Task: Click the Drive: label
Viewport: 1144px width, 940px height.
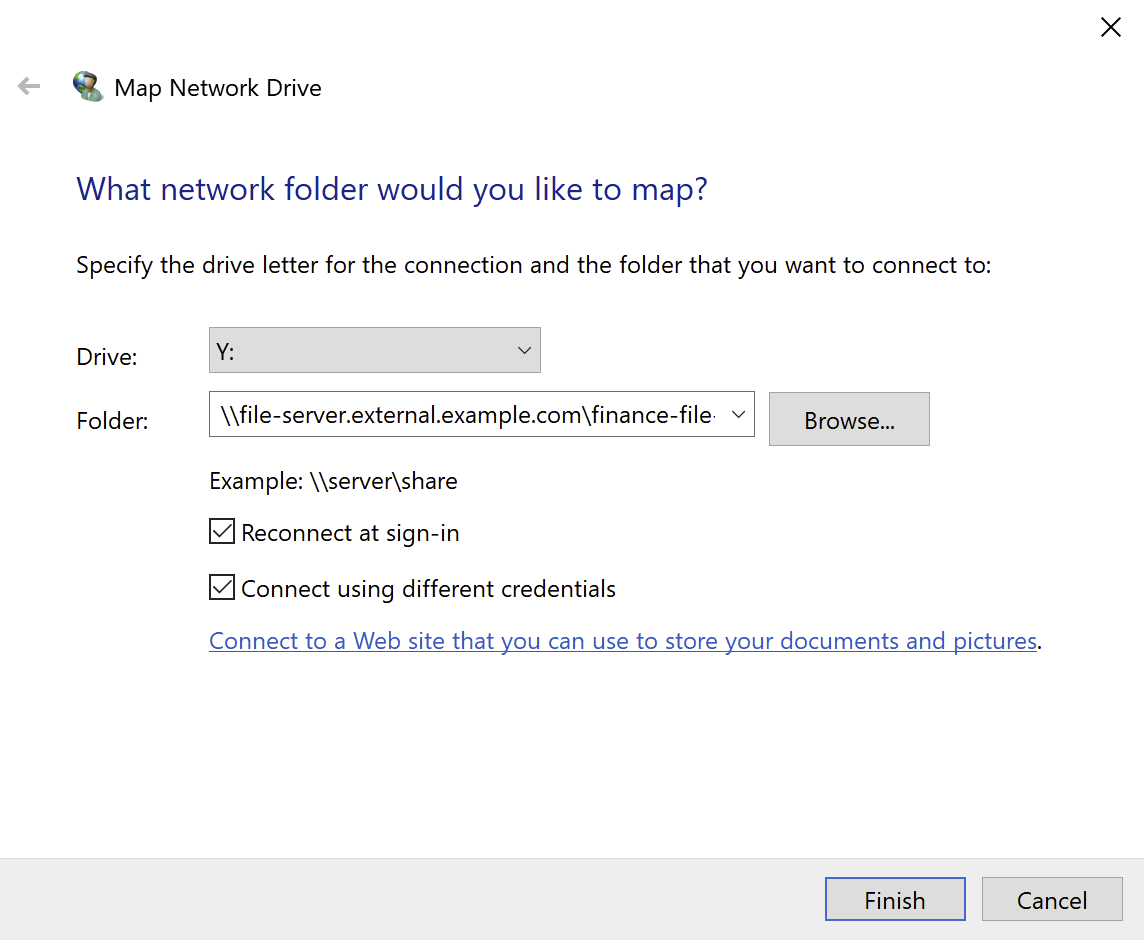Action: (x=106, y=356)
